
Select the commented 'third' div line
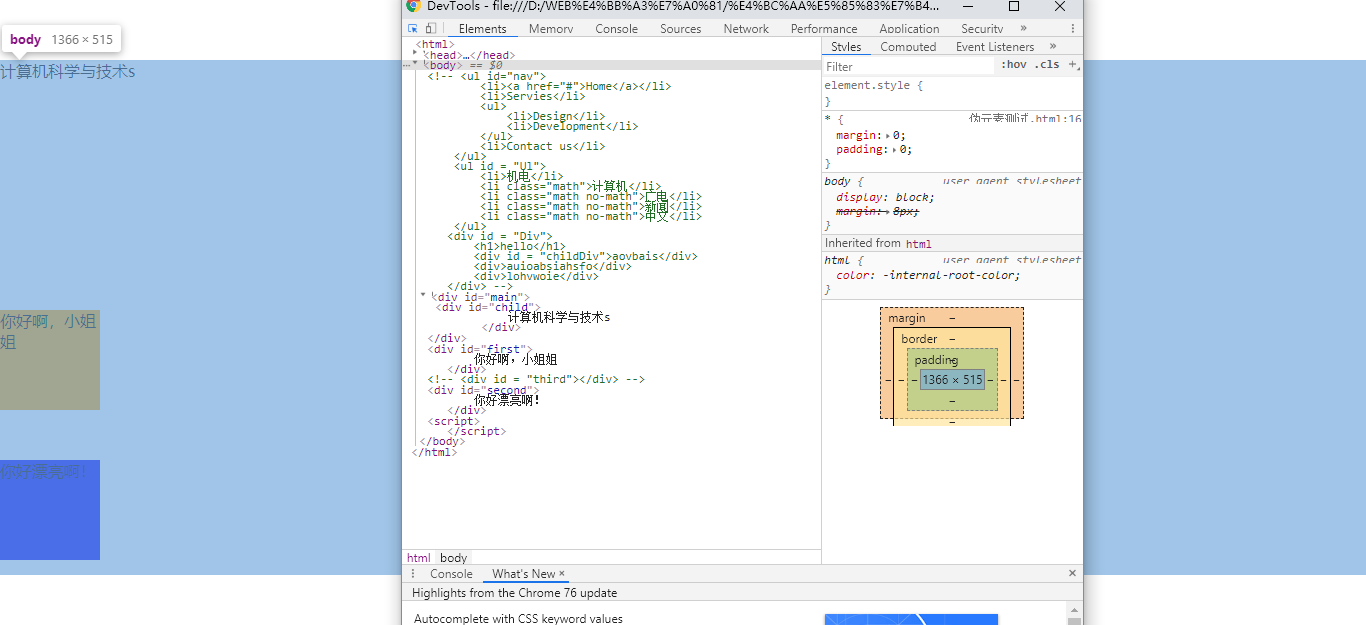[x=536, y=379]
